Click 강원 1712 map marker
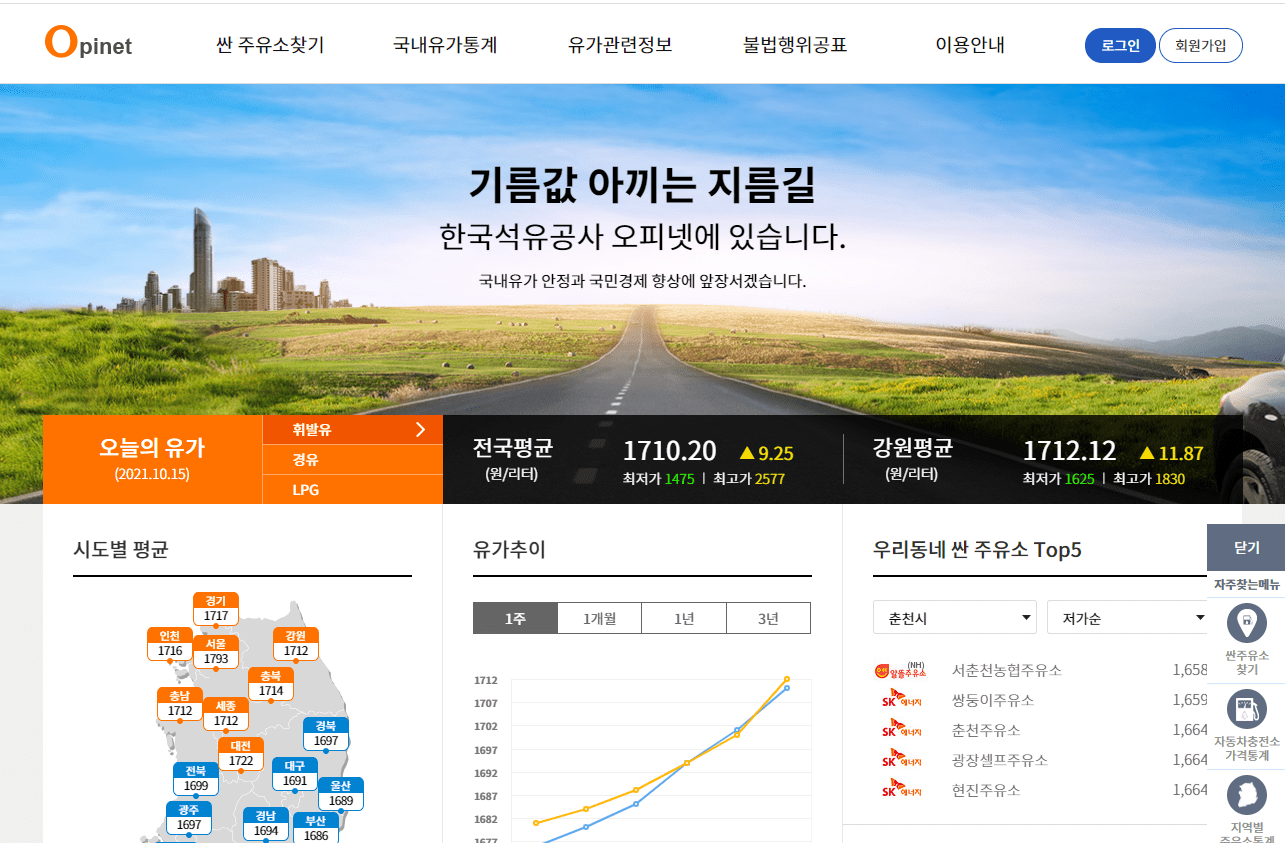Image resolution: width=1285 pixels, height=843 pixels. coord(296,643)
